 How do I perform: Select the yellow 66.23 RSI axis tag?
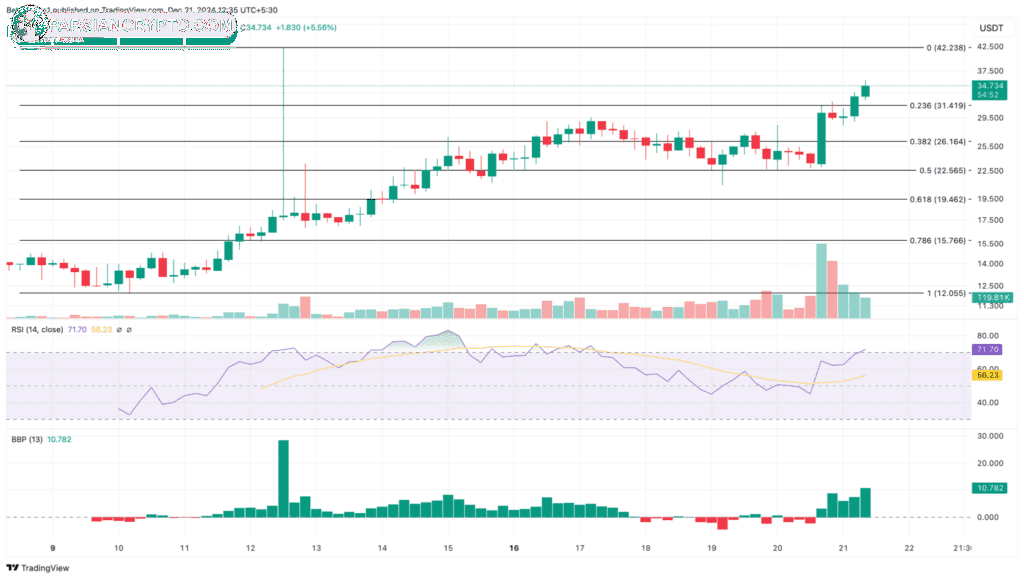[987, 375]
